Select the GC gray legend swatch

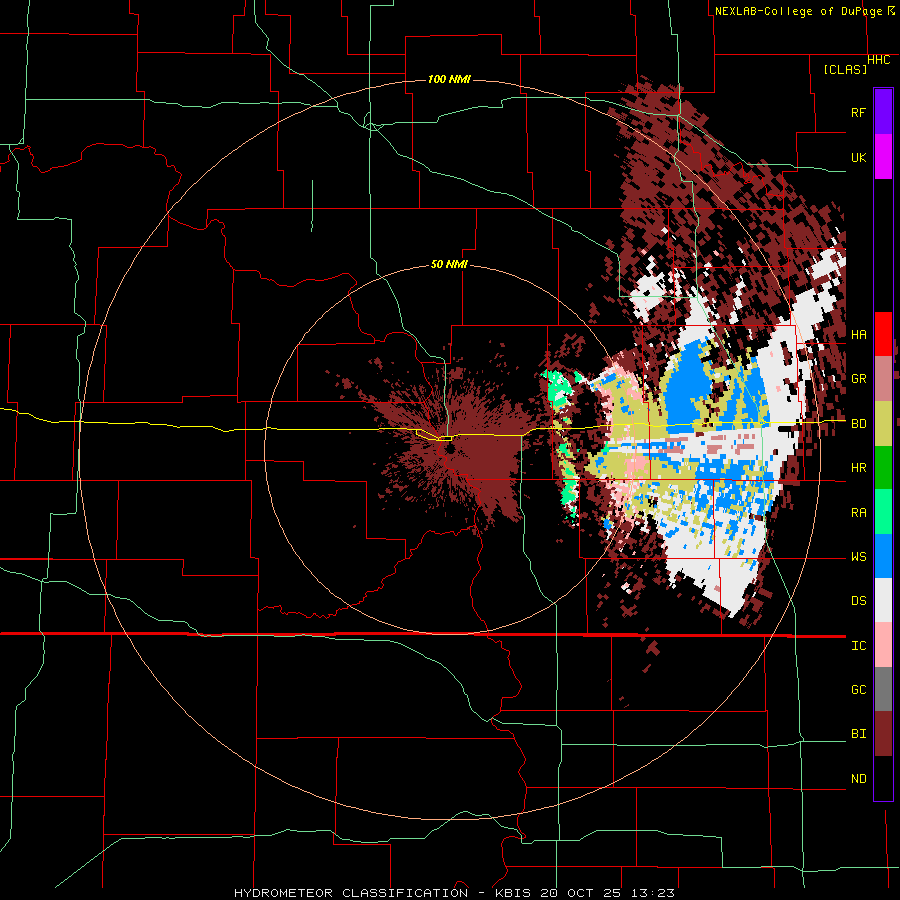883,689
